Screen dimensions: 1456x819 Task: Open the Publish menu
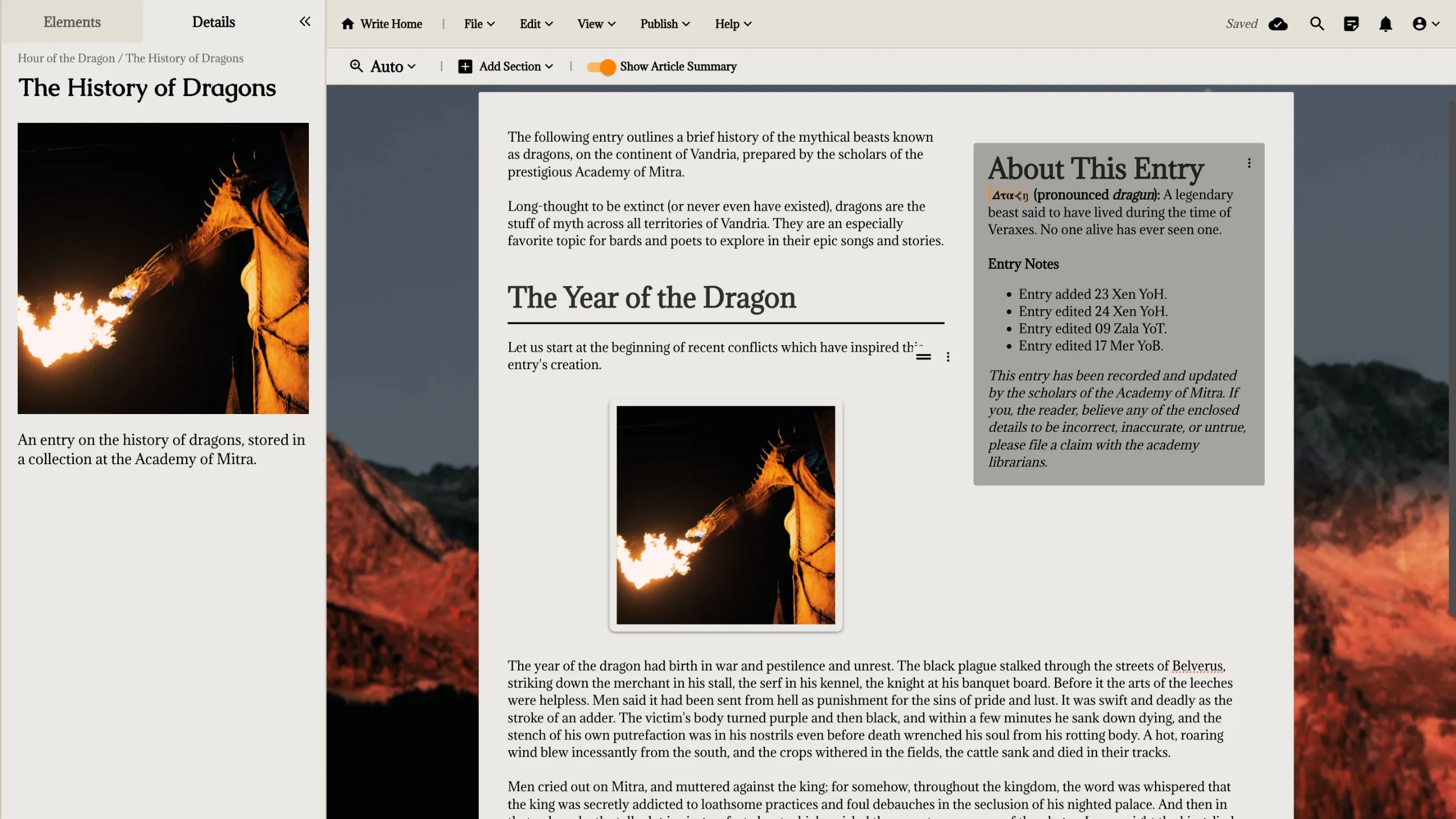(664, 24)
